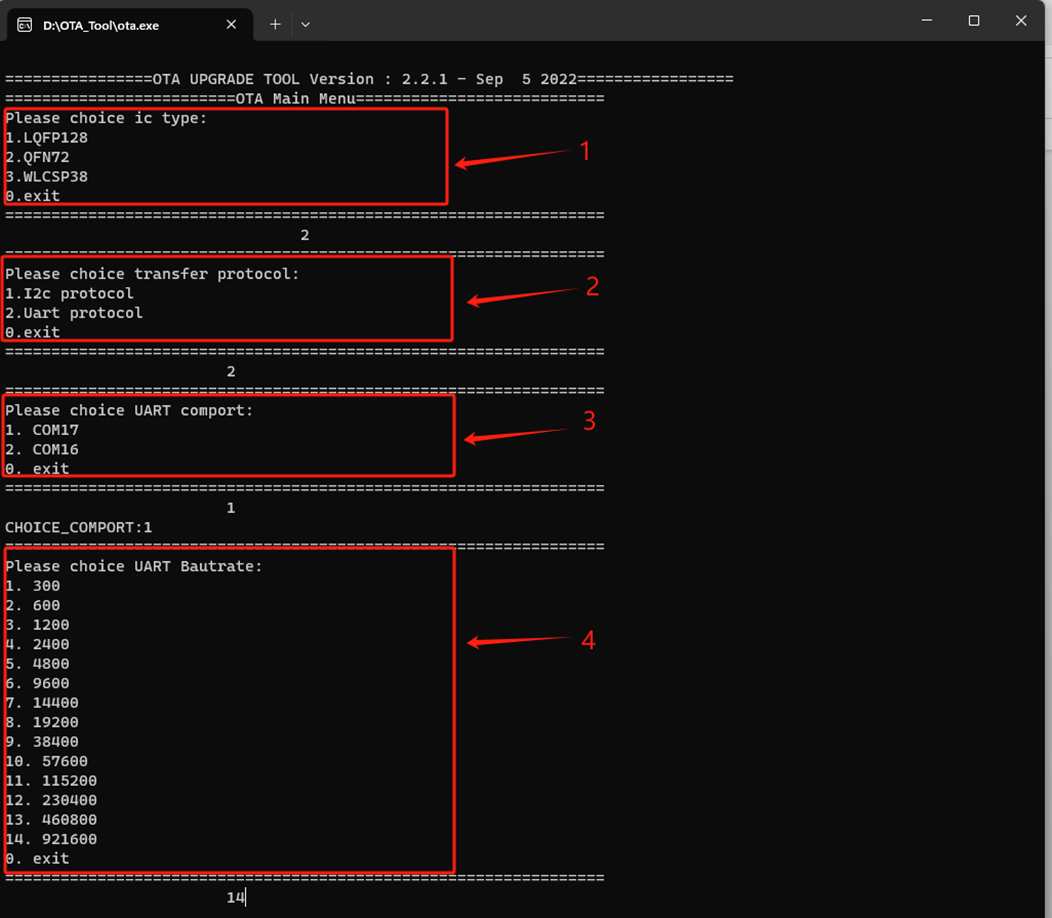Click the 5. 4800 baud rate line
The image size is (1052, 918).
click(x=38, y=664)
